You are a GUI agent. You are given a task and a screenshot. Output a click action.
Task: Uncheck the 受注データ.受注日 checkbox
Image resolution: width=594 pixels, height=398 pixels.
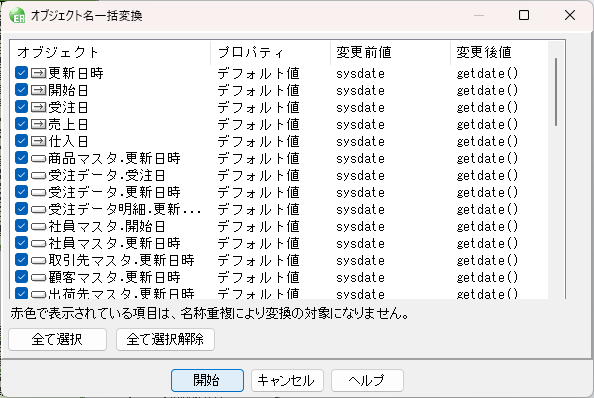(22, 175)
